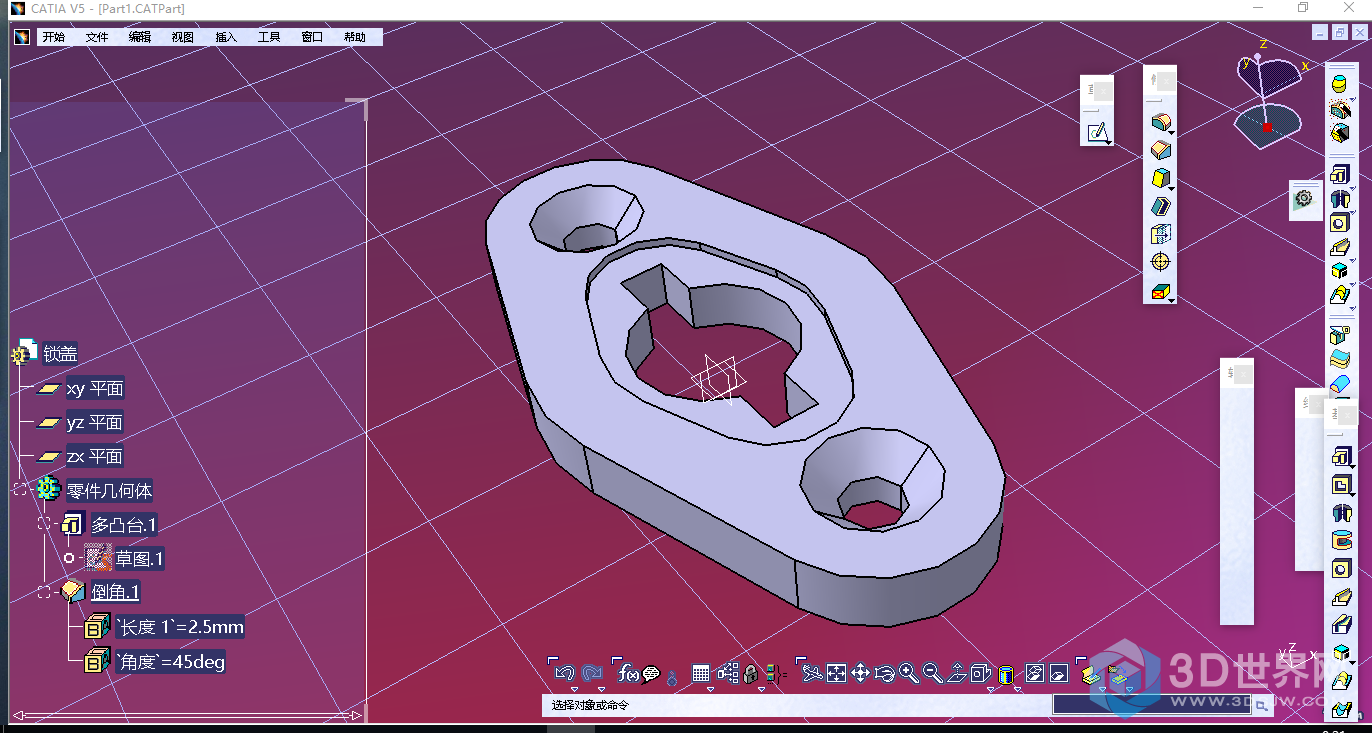Screen dimensions: 1372x733
Task: Collapse the 倒角.1 tree node
Action: [x=44, y=592]
